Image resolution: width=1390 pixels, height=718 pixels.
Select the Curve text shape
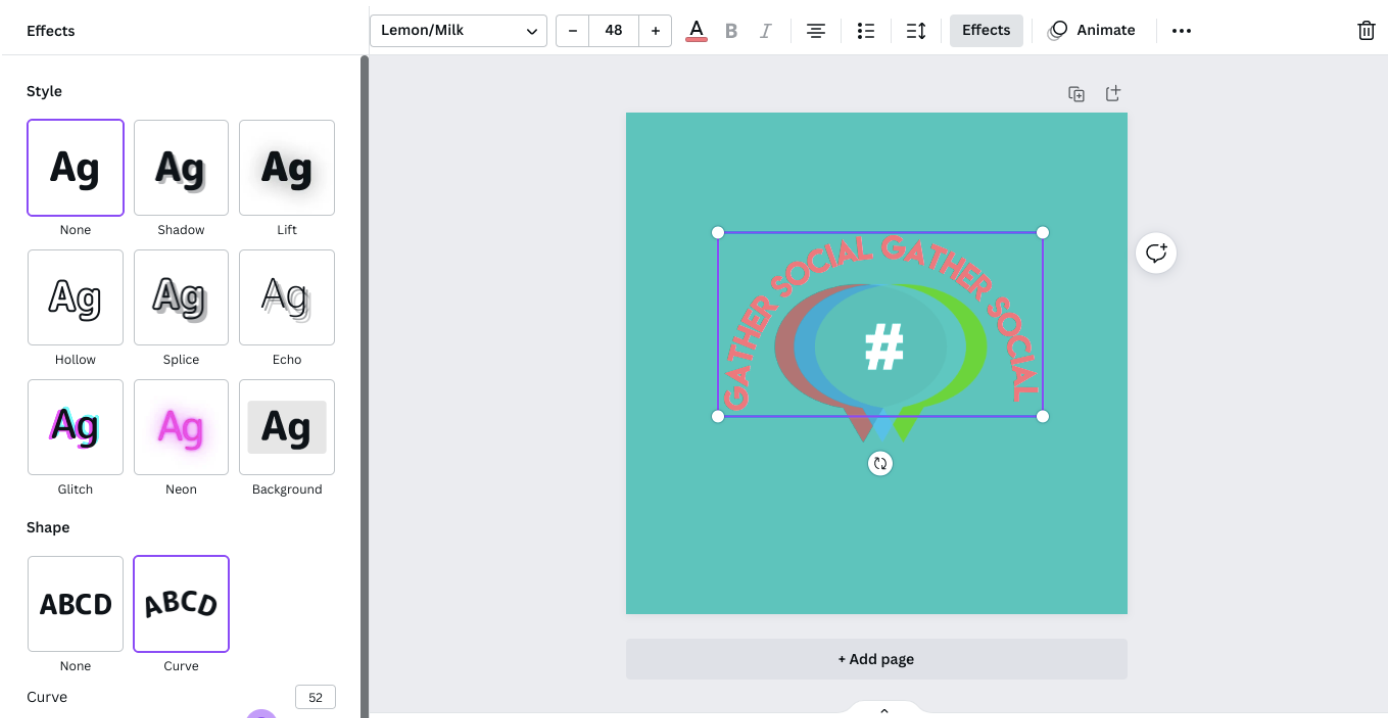pyautogui.click(x=181, y=604)
